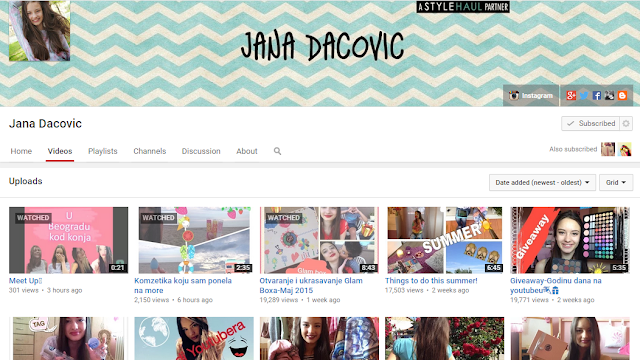Viewport: 640px width, 360px height.
Task: Play the Giveaway palette thumbnail
Action: [570, 240]
